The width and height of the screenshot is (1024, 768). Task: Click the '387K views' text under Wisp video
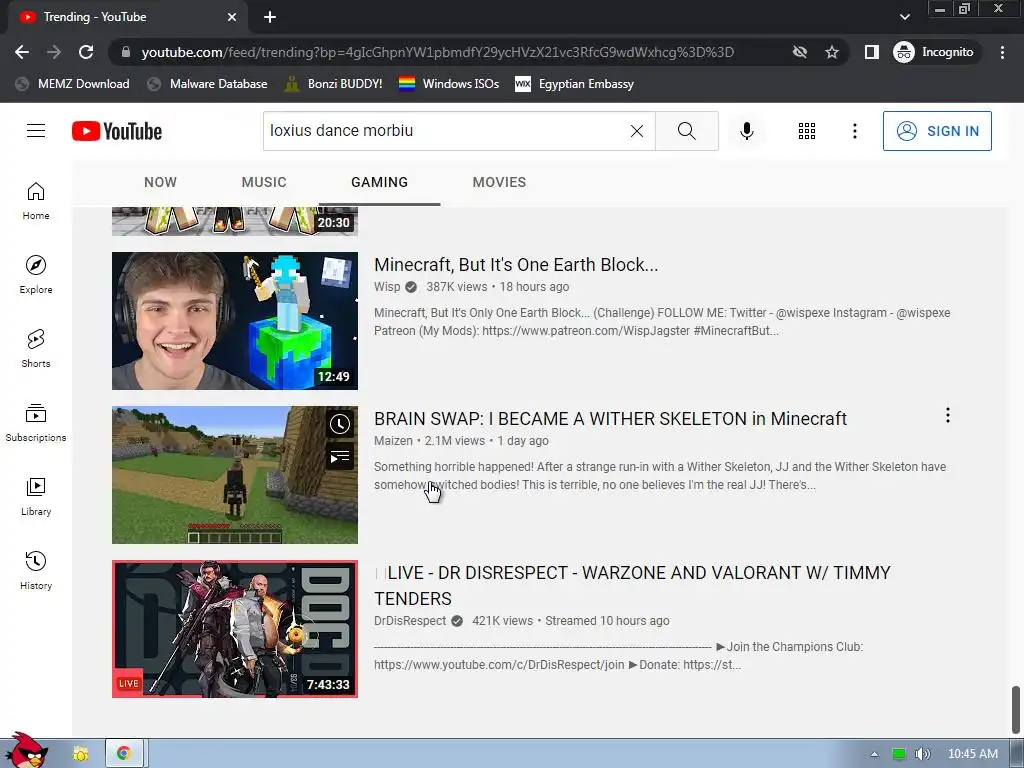pyautogui.click(x=456, y=287)
